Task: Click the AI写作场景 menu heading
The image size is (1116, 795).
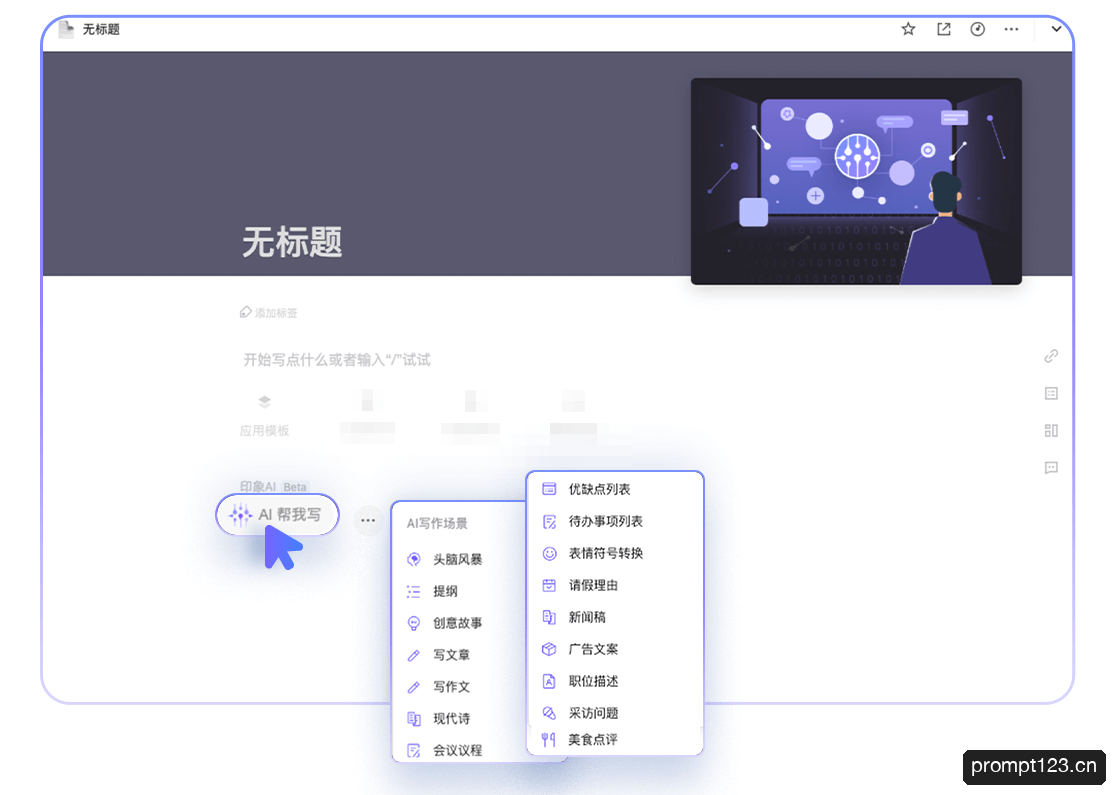Action: coord(437,524)
